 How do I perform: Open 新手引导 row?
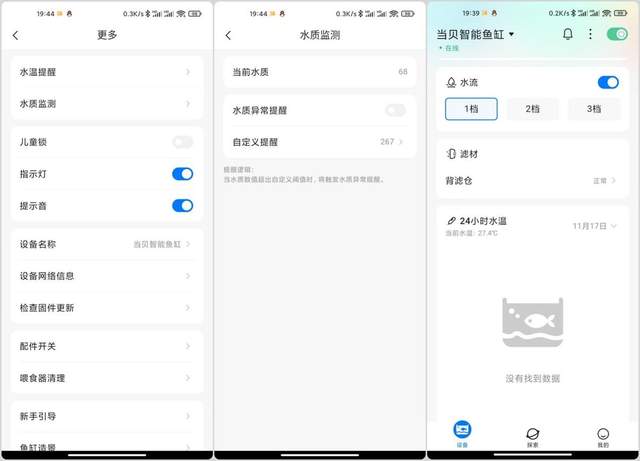pyautogui.click(x=107, y=416)
